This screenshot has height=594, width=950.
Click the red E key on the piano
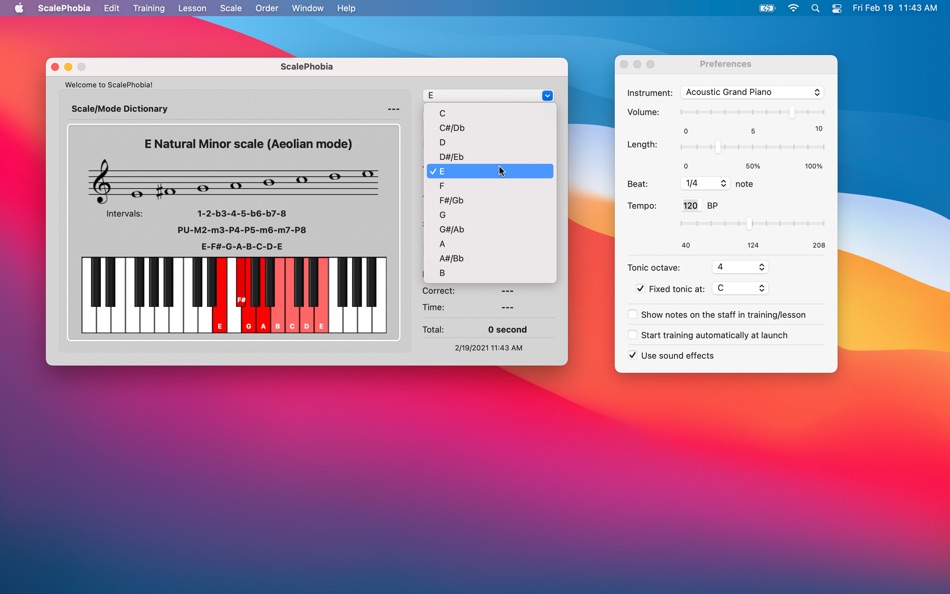pos(219,295)
